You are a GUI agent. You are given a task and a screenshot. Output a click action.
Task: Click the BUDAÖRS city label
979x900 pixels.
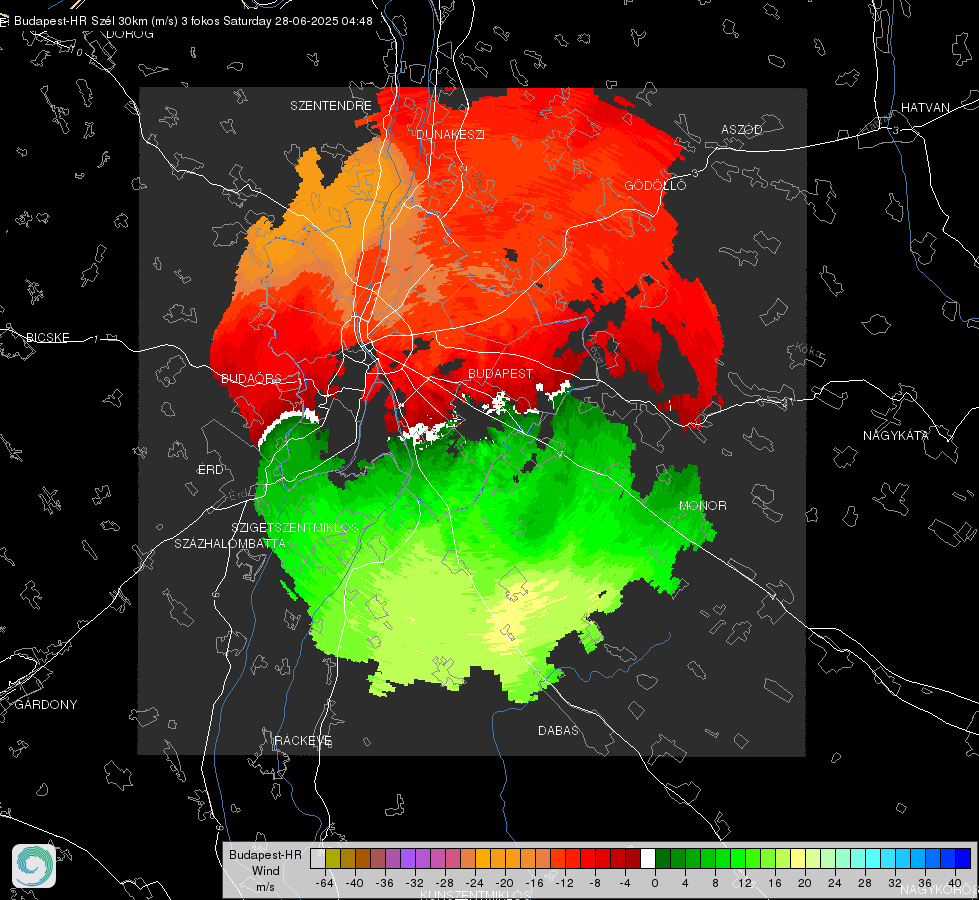coord(251,378)
